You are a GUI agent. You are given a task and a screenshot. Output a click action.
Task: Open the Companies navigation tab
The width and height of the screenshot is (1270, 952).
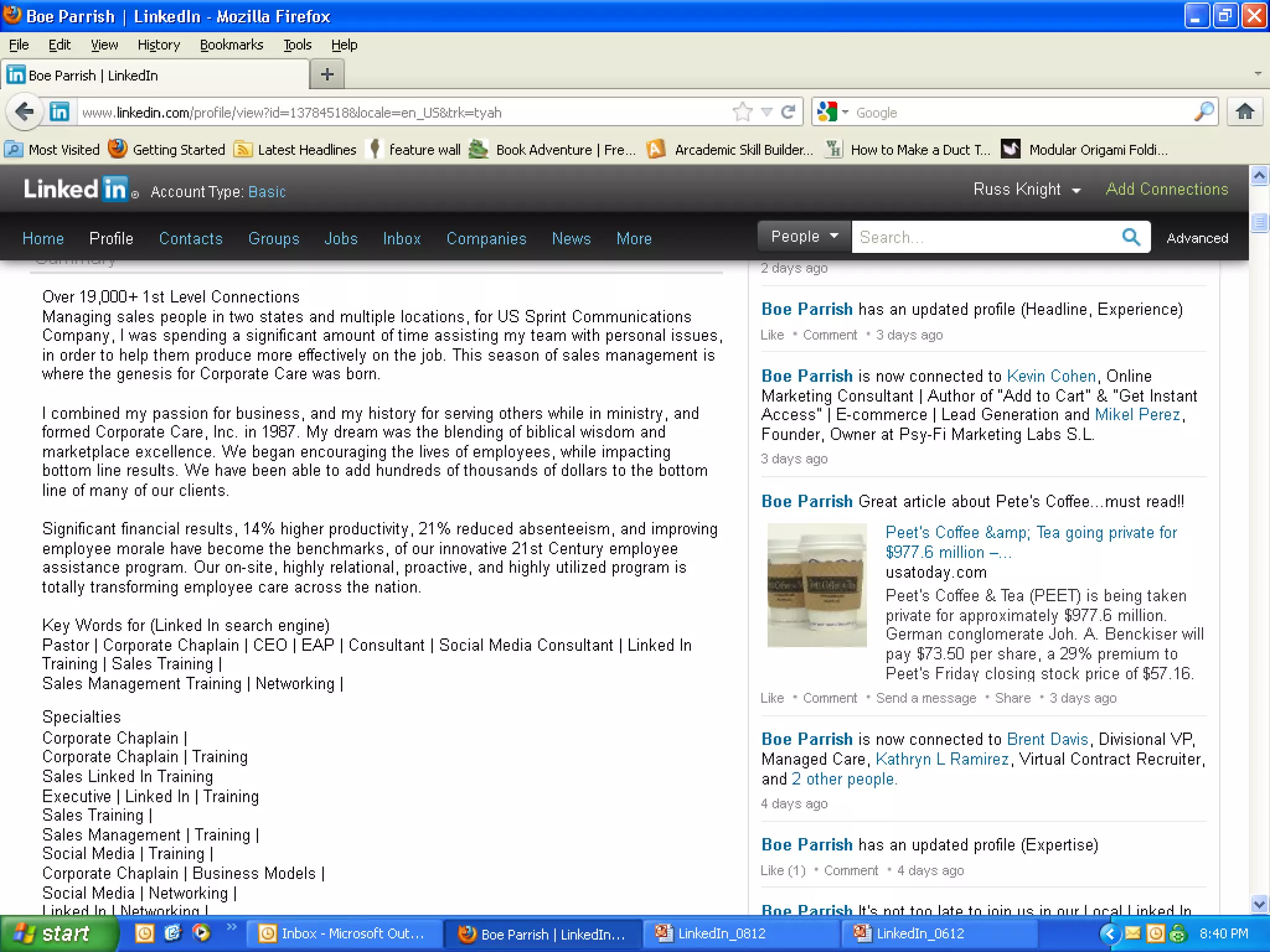(x=486, y=239)
